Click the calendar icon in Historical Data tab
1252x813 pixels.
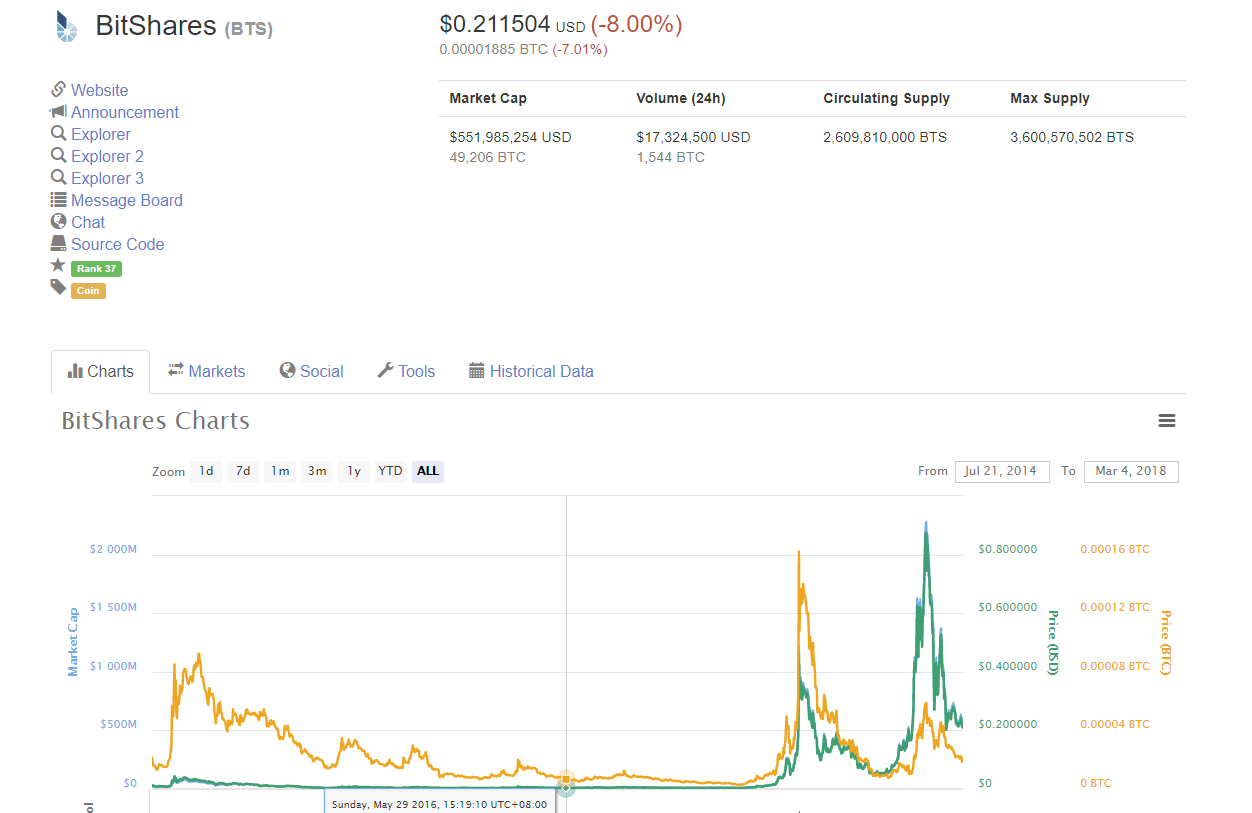476,370
